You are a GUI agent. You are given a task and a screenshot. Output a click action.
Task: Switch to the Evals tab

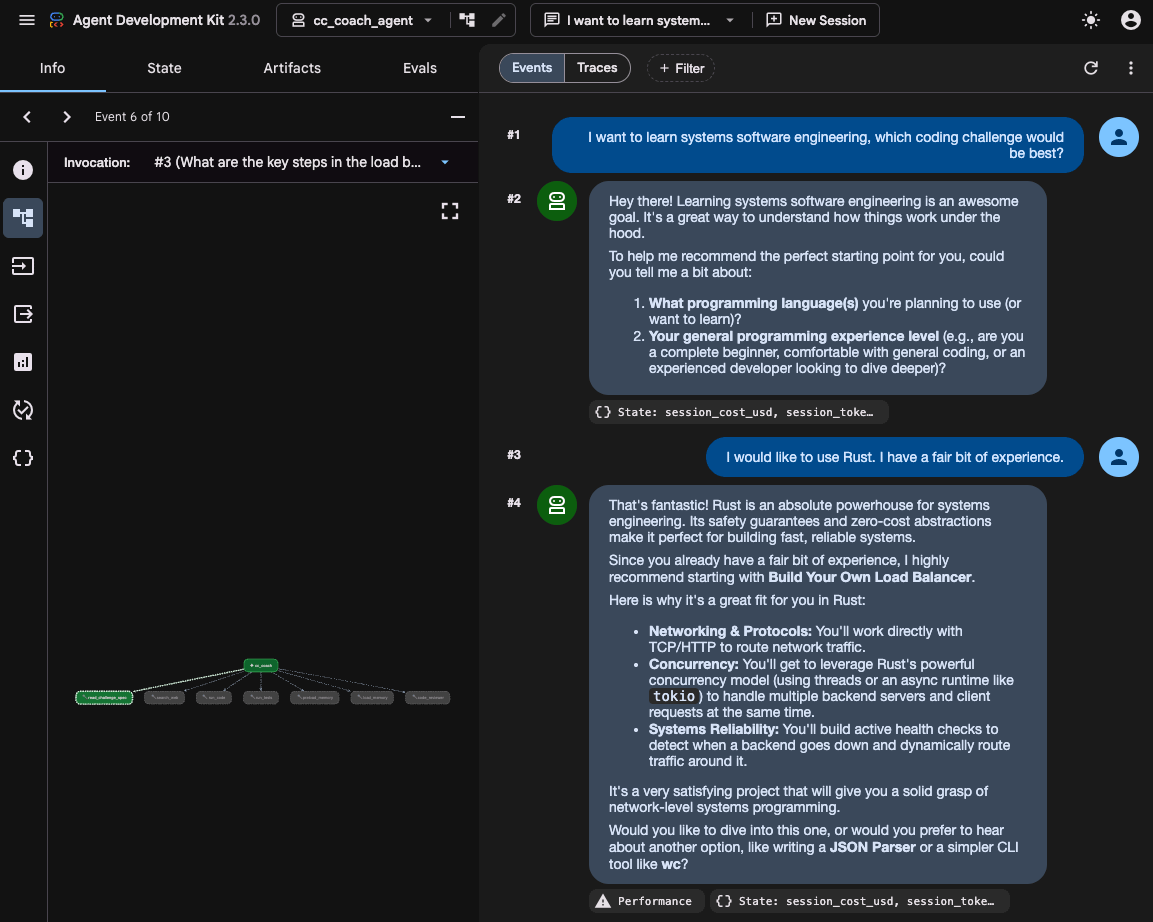[x=420, y=68]
